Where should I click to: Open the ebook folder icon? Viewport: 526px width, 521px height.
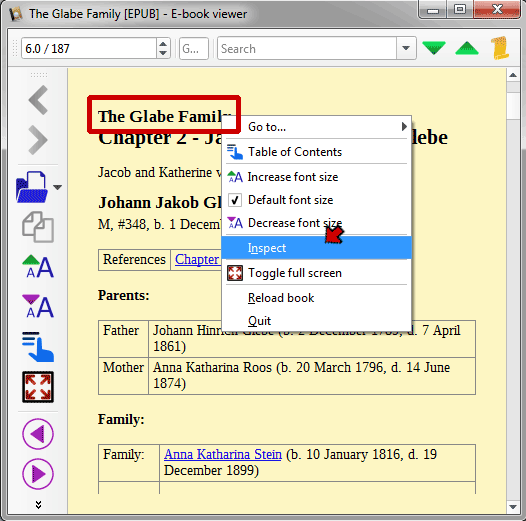(x=32, y=187)
